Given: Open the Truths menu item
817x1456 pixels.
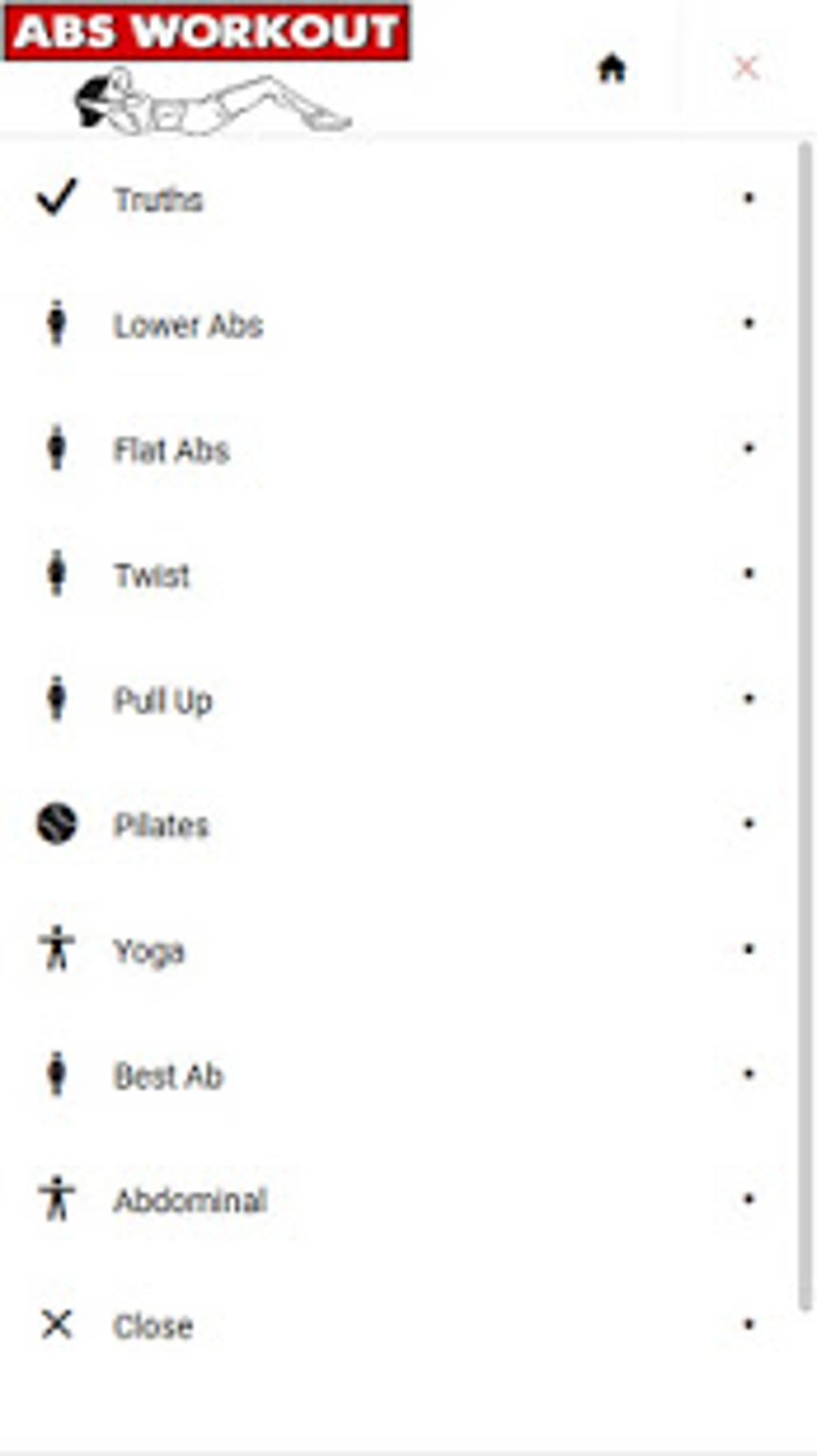Looking at the screenshot, I should tap(159, 200).
